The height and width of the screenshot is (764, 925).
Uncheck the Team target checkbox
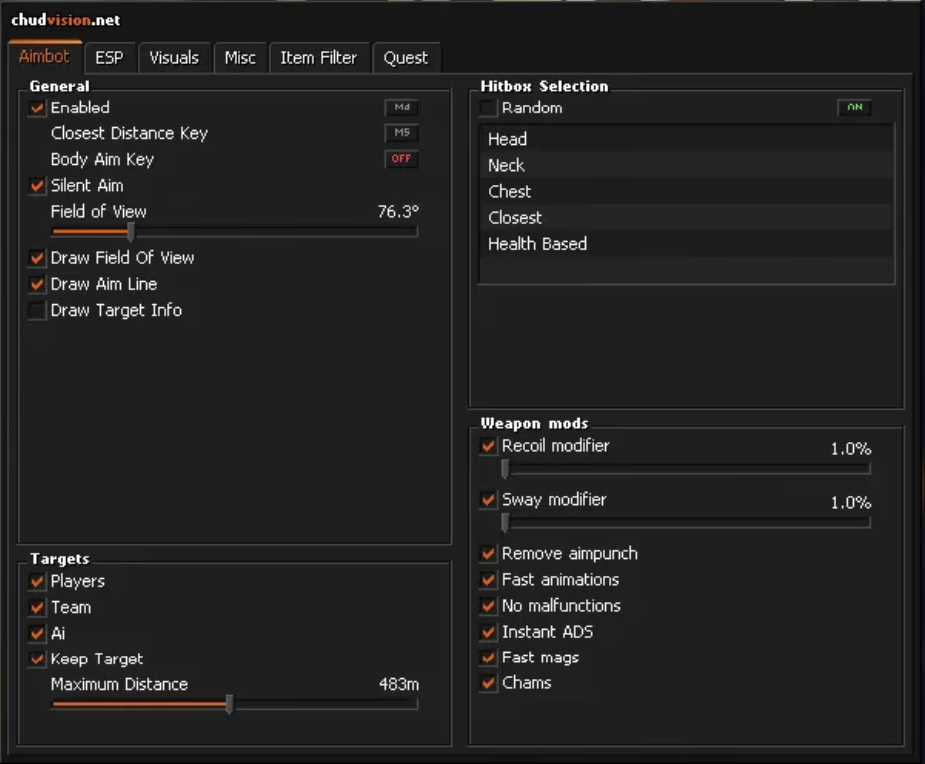point(38,608)
